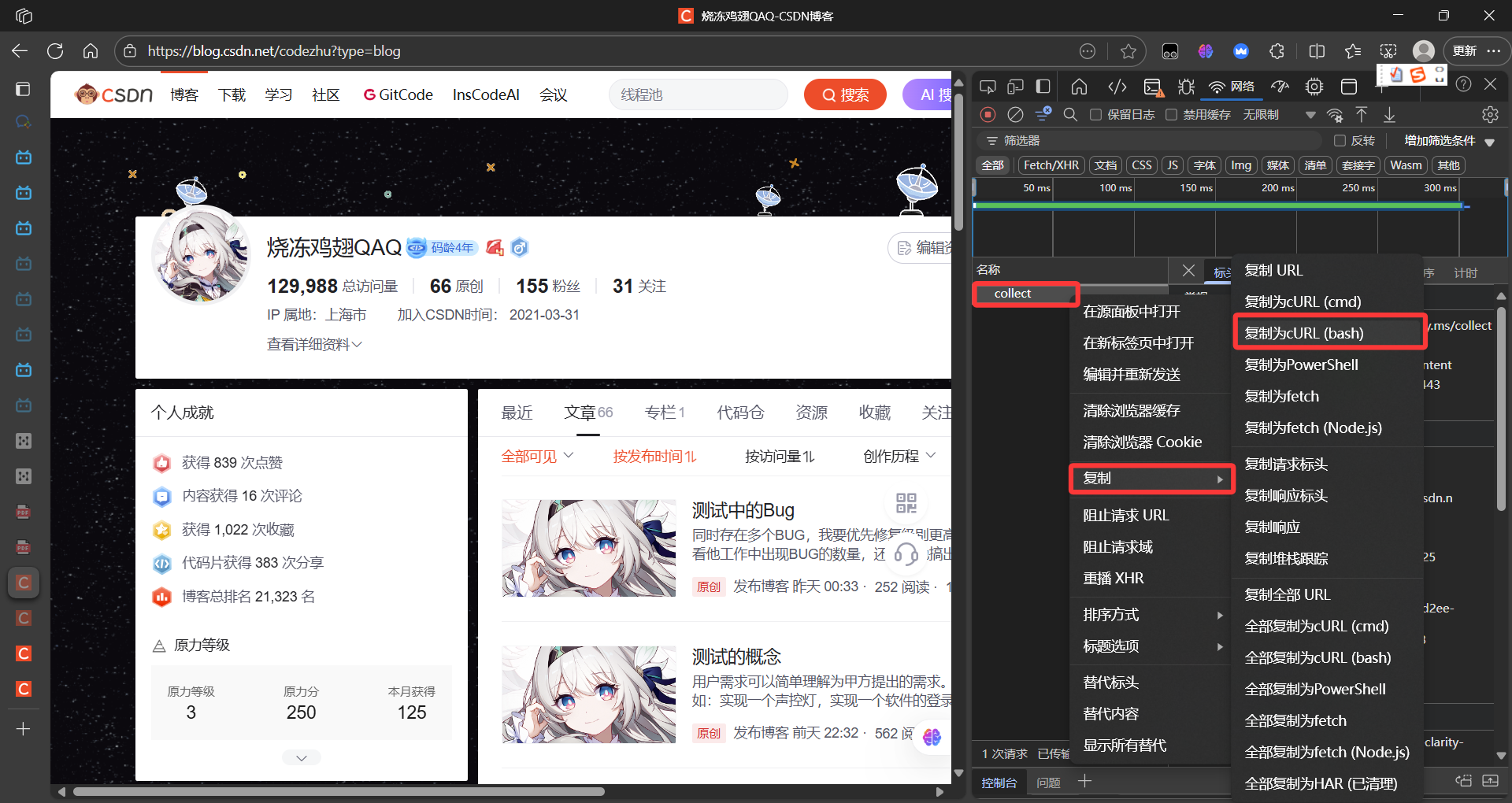
Task: Open the browser extensions puzzle icon
Action: [x=1277, y=51]
